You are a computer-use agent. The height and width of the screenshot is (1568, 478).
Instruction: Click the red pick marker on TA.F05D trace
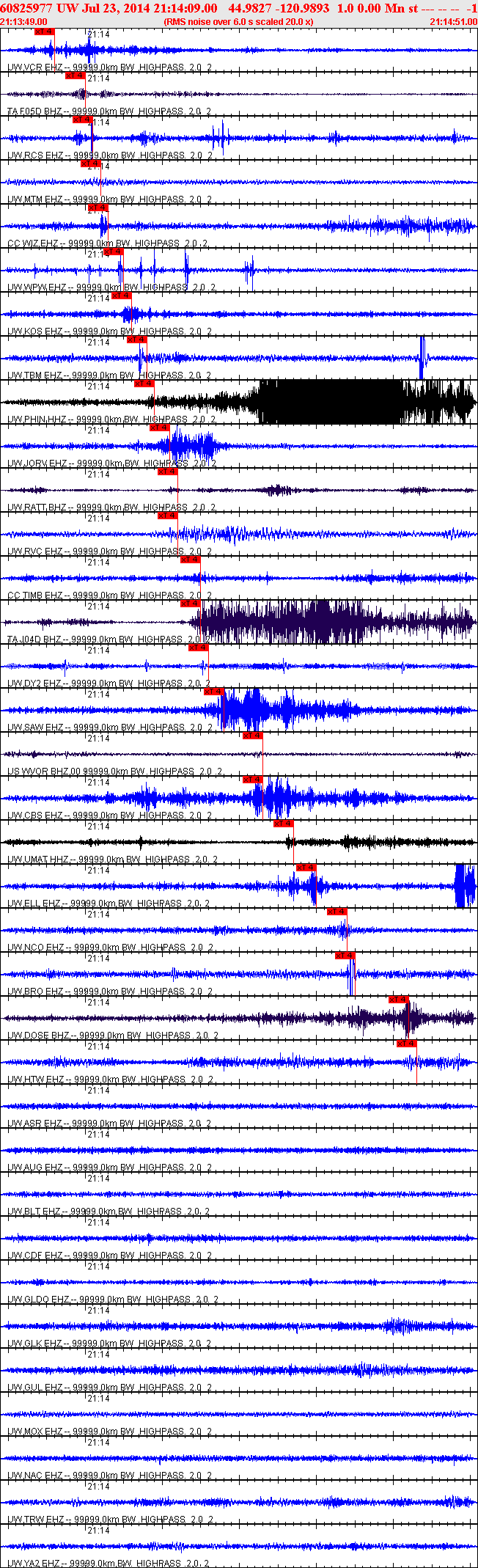click(x=76, y=76)
